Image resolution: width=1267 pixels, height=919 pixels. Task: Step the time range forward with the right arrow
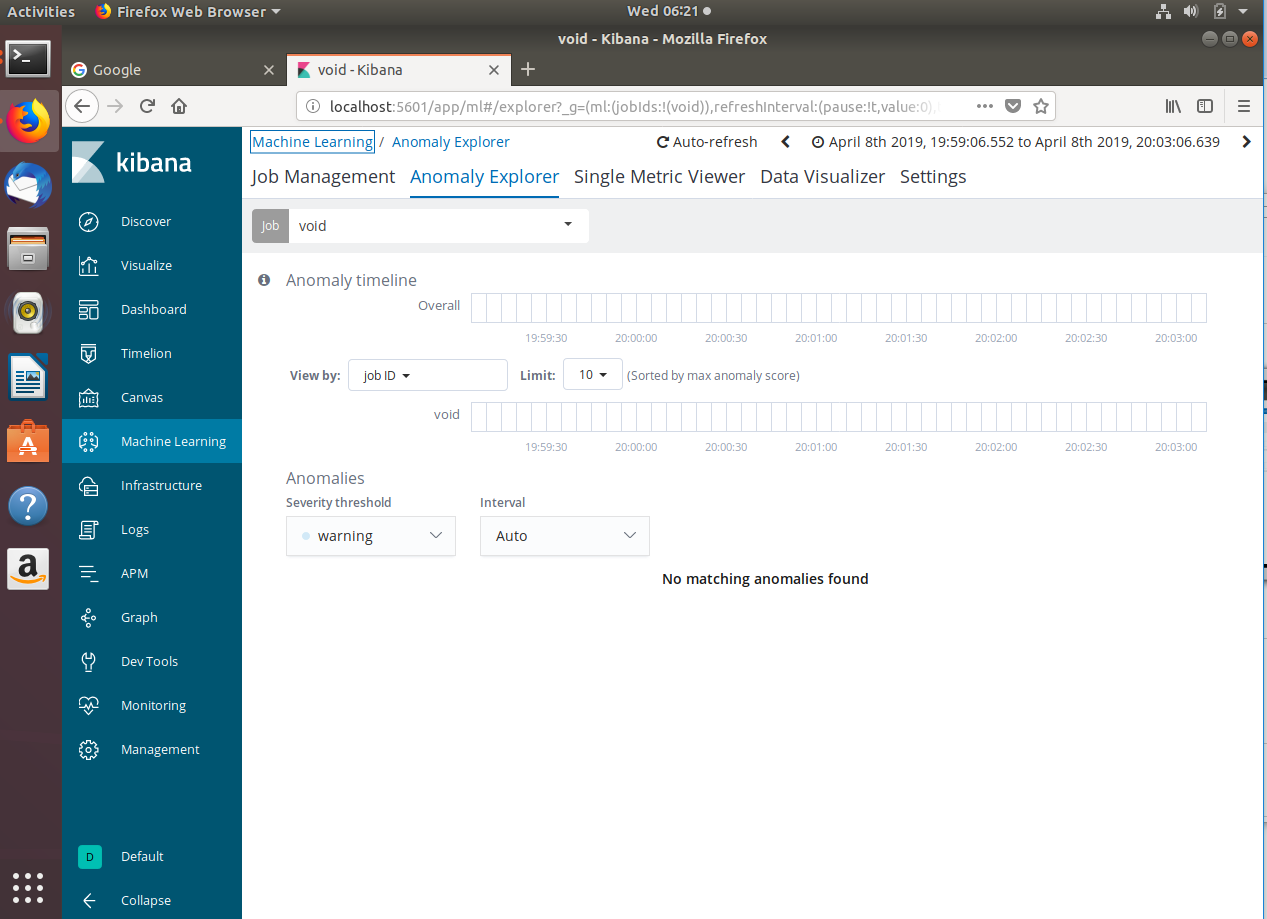point(1246,142)
